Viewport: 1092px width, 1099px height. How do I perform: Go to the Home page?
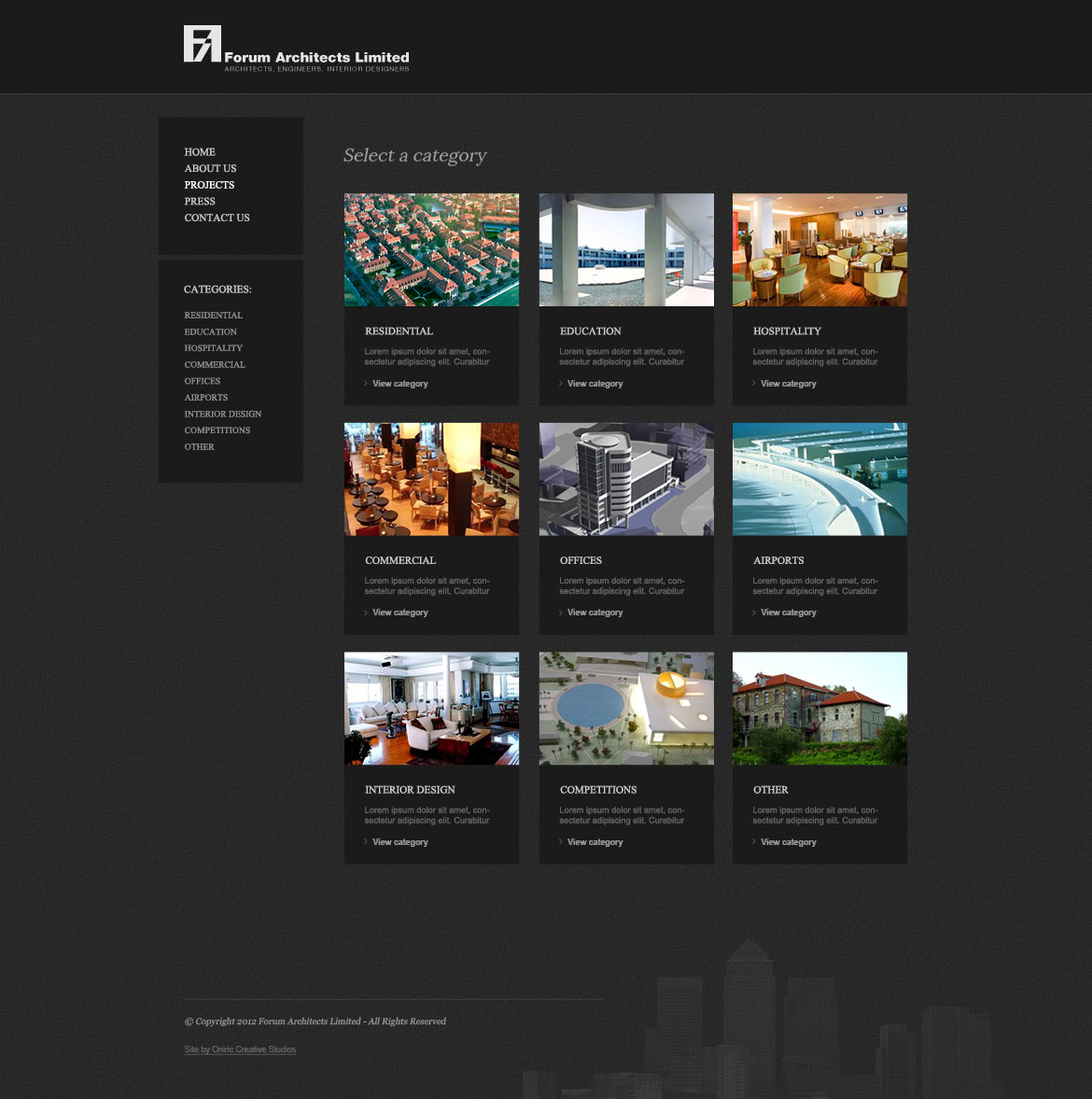click(200, 152)
